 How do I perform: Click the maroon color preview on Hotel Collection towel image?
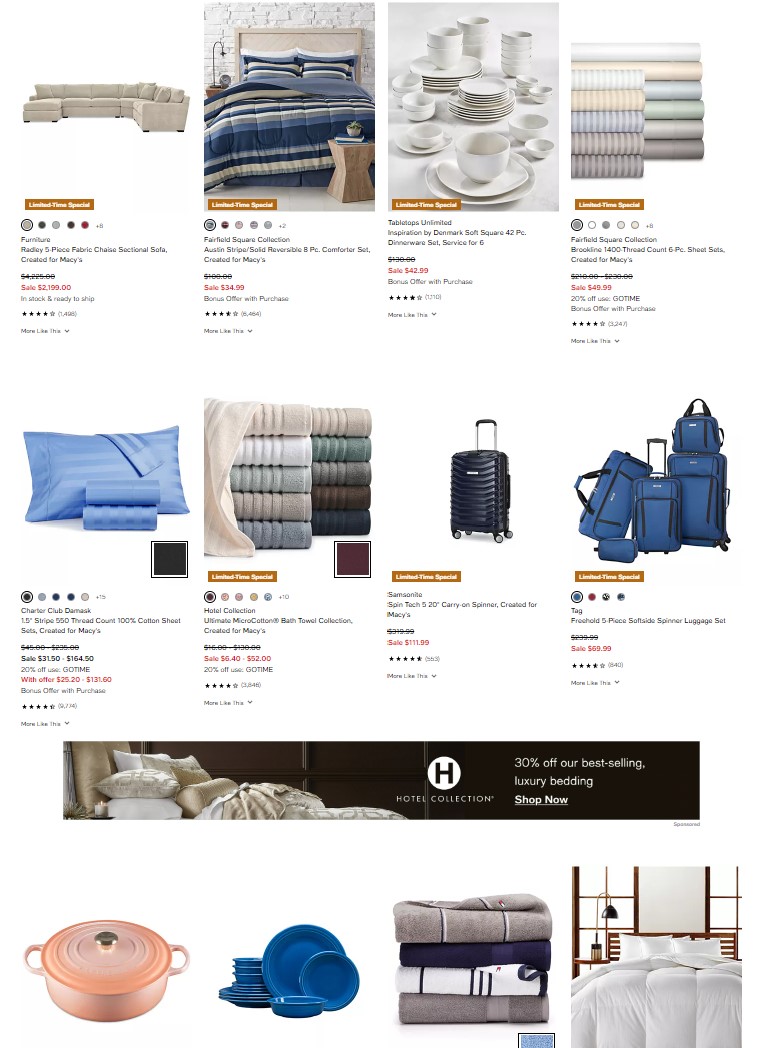[352, 559]
